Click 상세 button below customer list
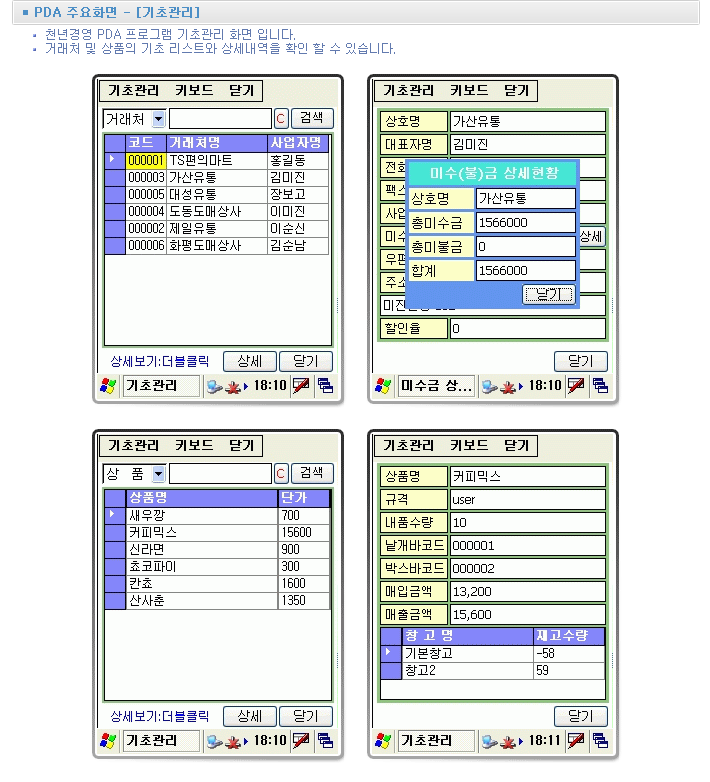Viewport: 710px width, 782px height. tap(250, 361)
